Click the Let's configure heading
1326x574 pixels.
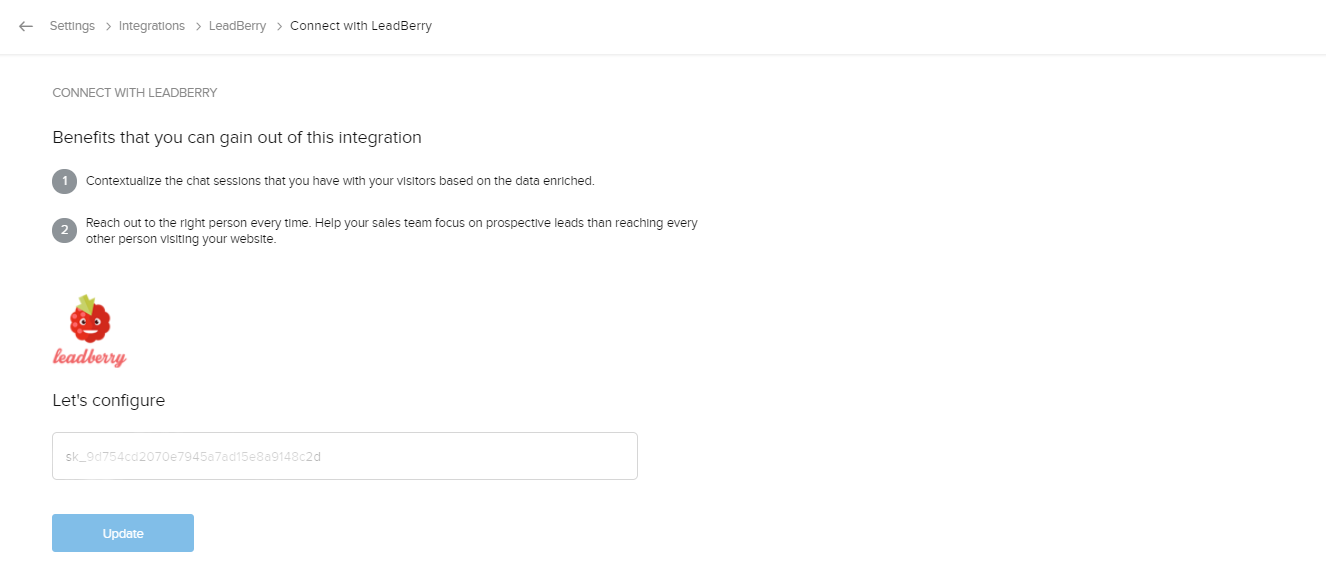pyautogui.click(x=109, y=400)
